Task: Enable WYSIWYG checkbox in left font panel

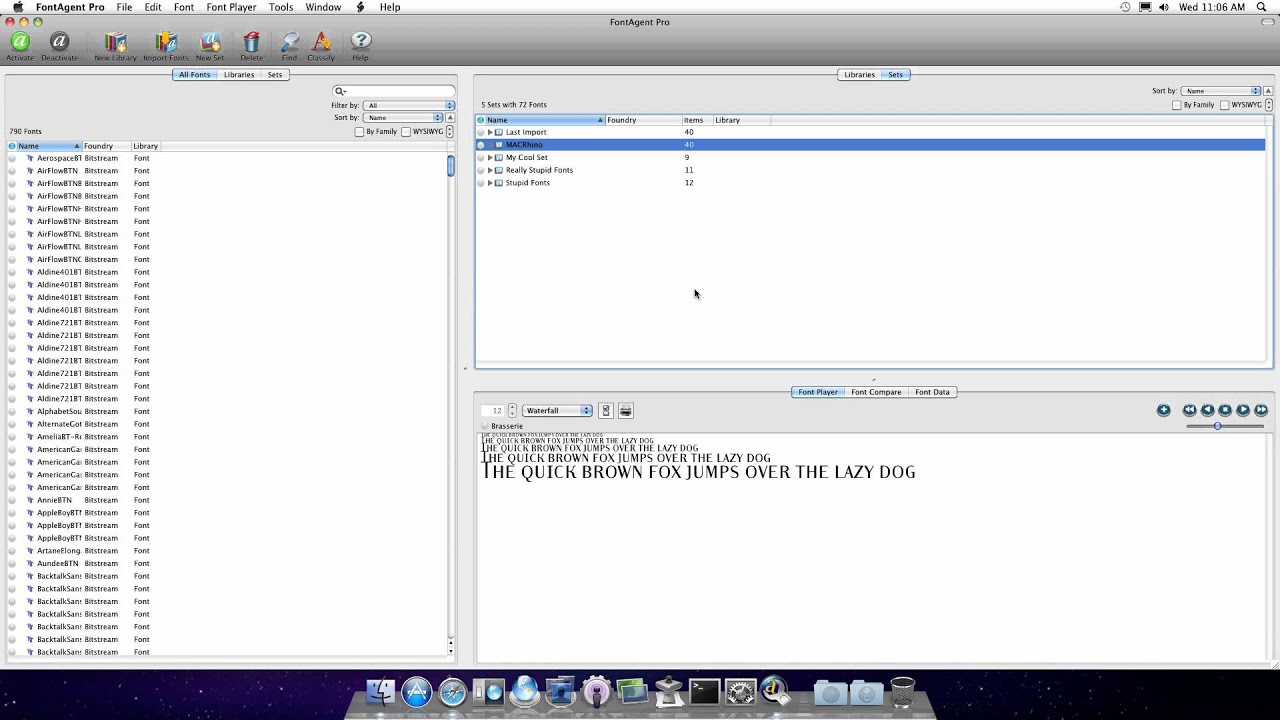Action: pos(406,132)
